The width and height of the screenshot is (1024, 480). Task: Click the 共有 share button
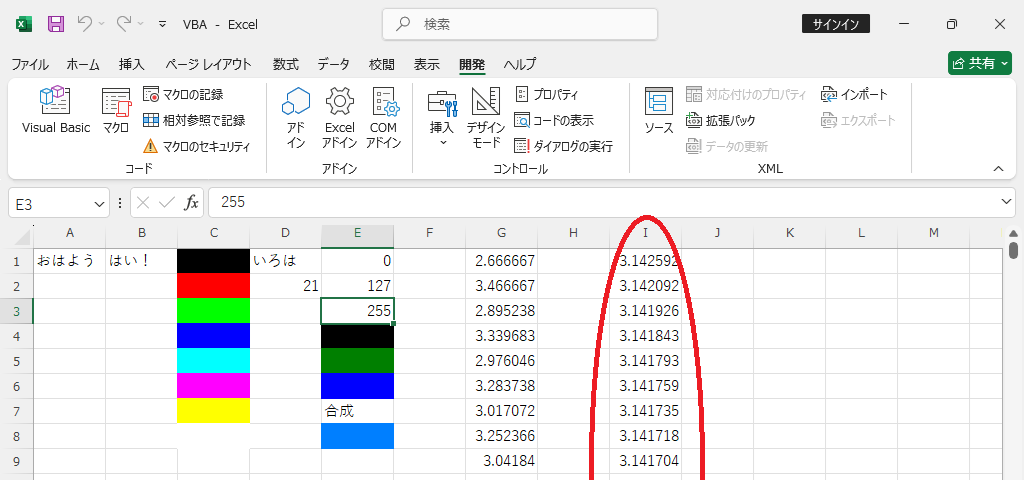coord(980,63)
